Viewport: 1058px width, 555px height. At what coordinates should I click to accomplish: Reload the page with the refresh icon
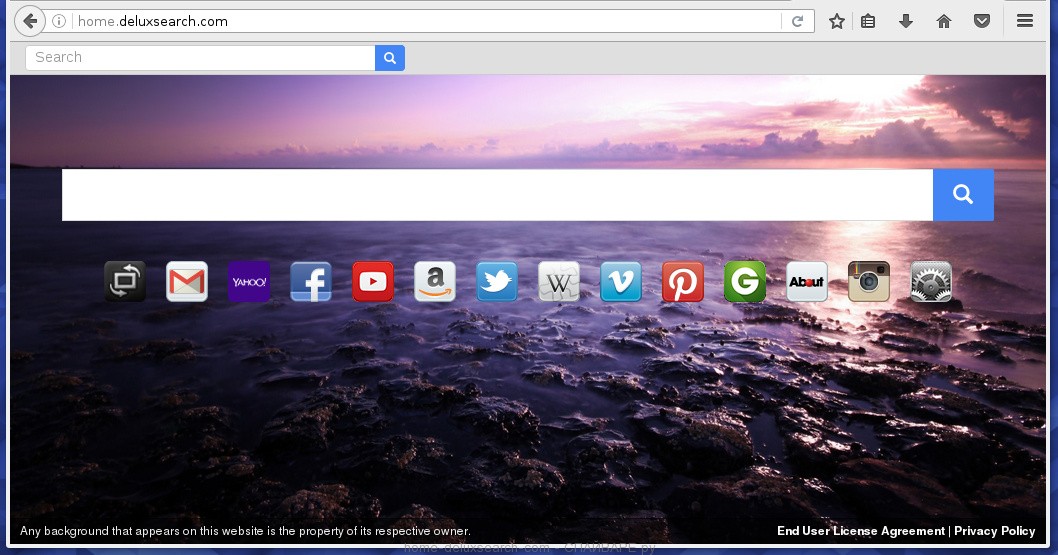click(x=797, y=22)
